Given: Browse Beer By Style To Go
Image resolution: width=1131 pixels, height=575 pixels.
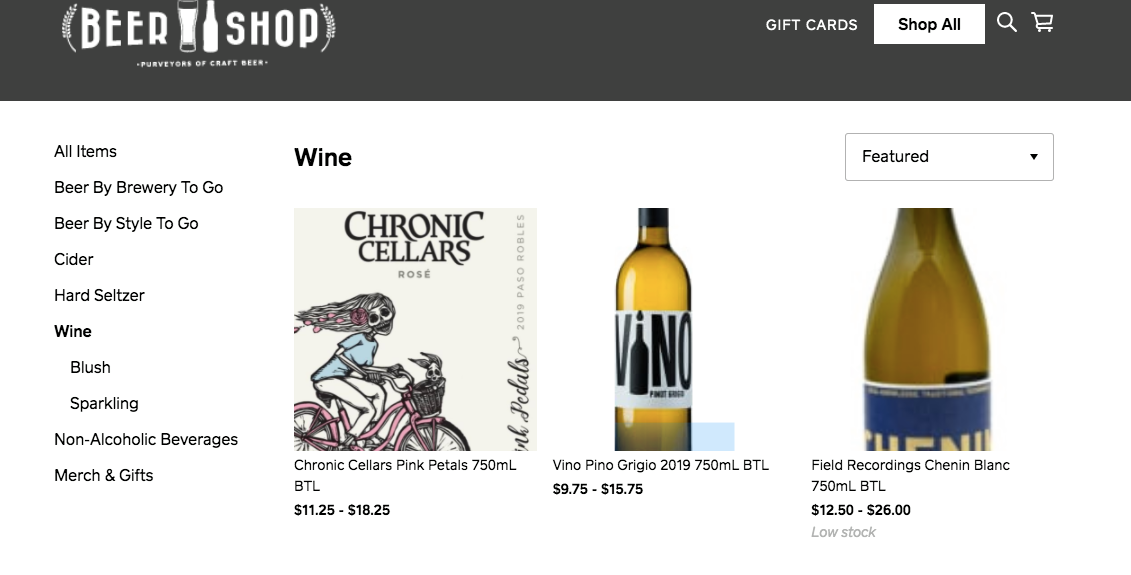Looking at the screenshot, I should 126,223.
